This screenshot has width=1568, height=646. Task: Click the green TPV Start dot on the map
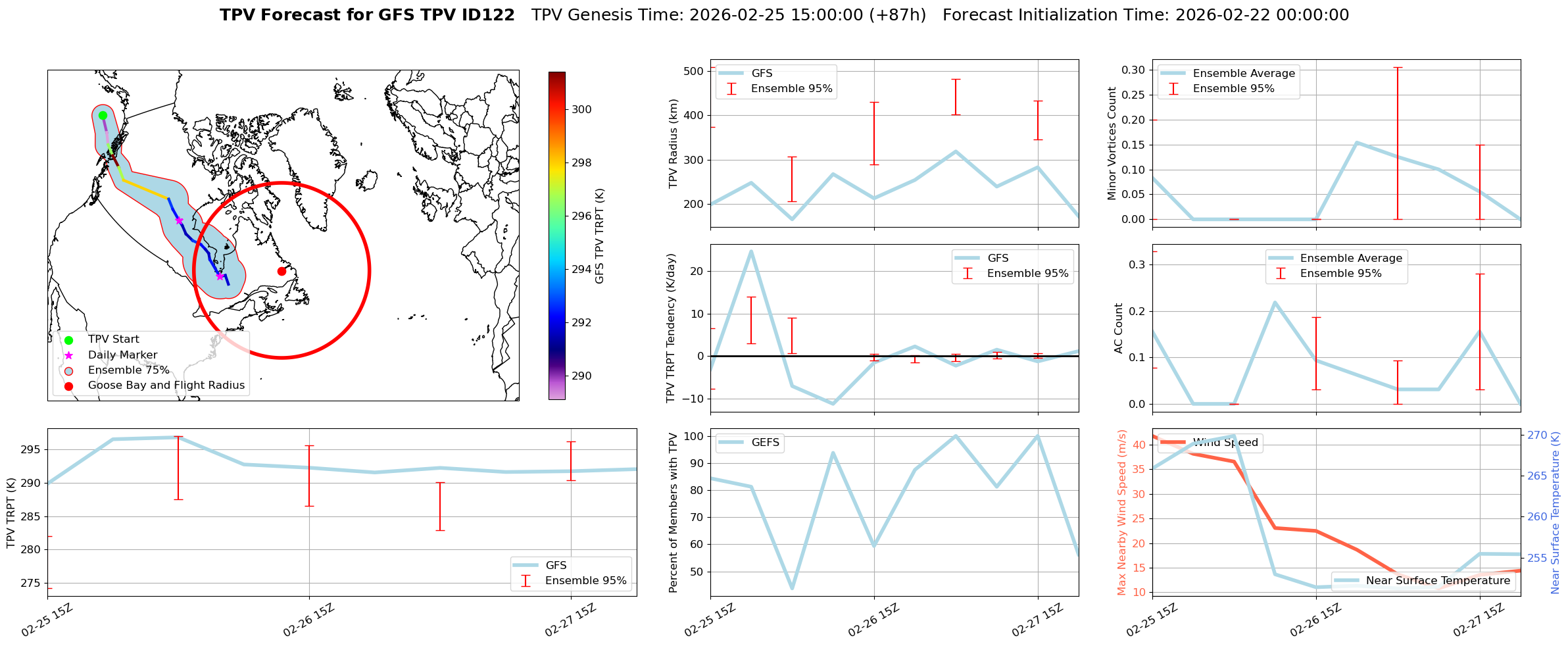[103, 115]
